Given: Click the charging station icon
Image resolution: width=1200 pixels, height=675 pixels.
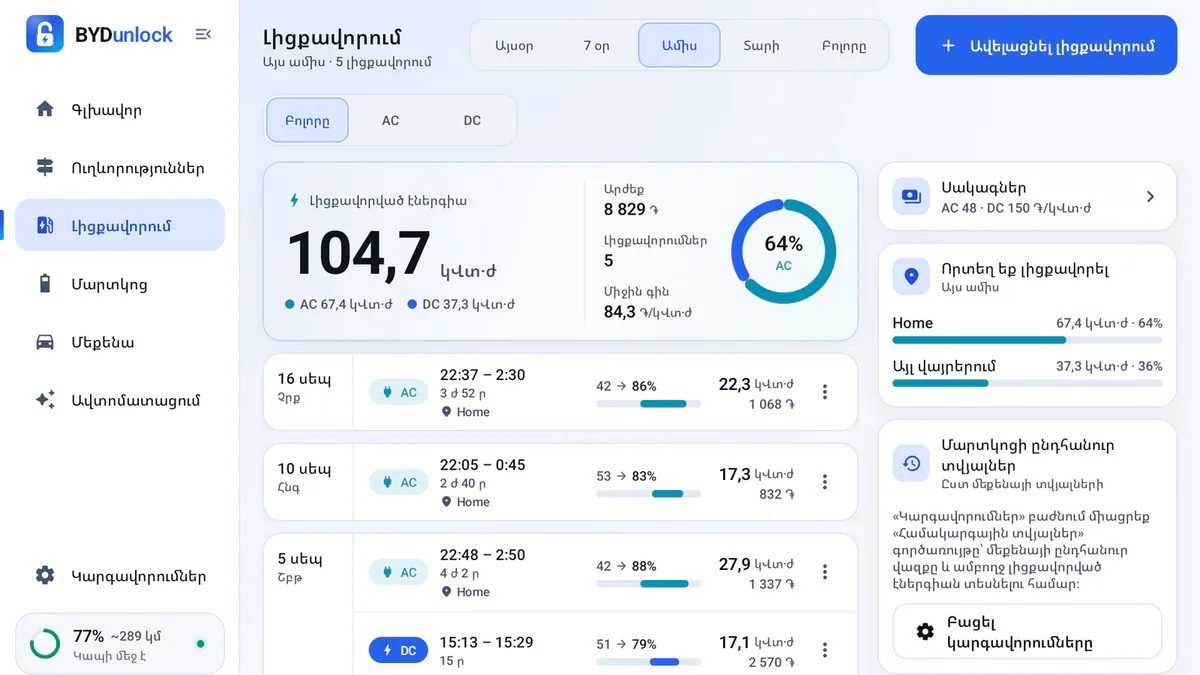Looking at the screenshot, I should coord(45,225).
